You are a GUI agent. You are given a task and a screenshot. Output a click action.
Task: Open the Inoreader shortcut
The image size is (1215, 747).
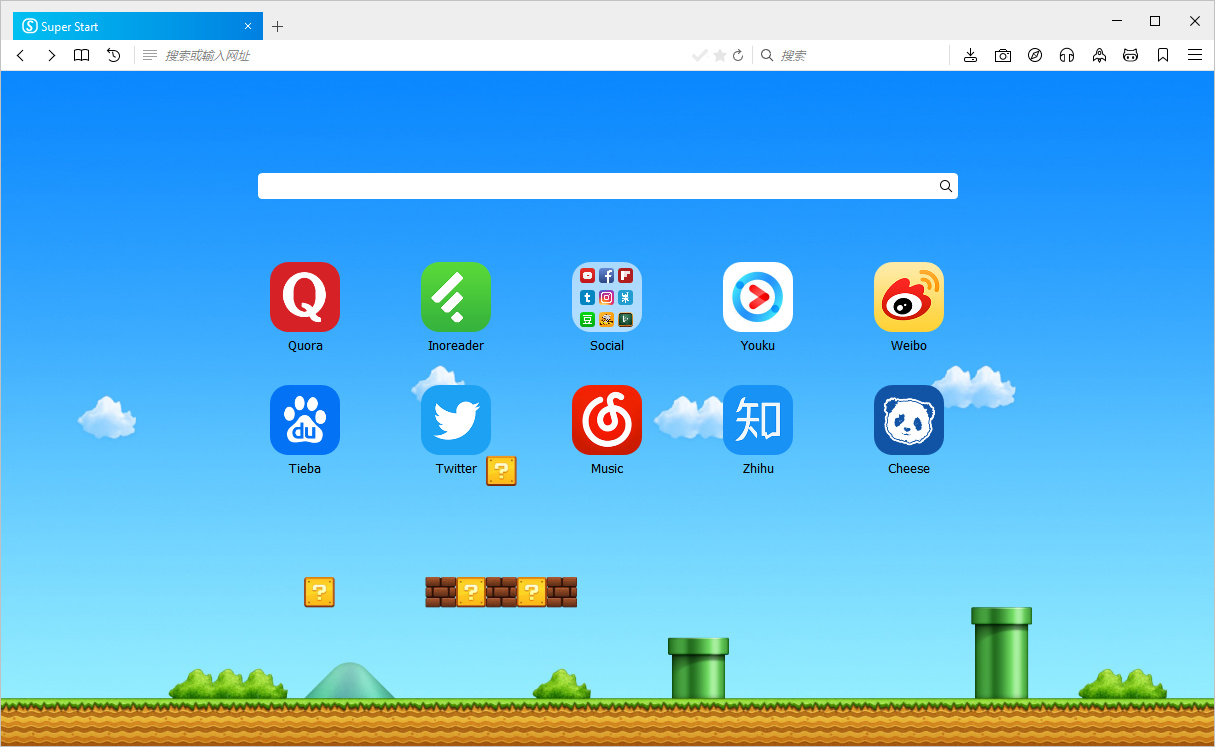click(456, 297)
